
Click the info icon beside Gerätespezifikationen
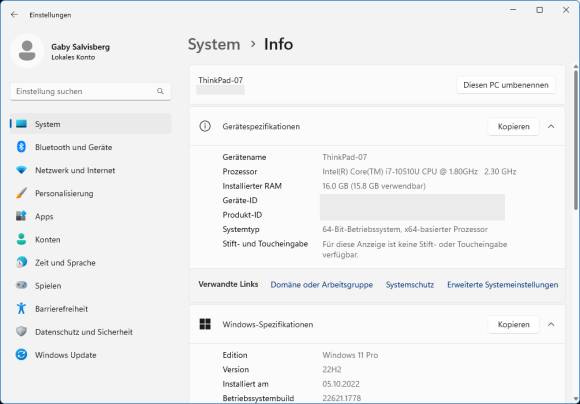point(205,126)
